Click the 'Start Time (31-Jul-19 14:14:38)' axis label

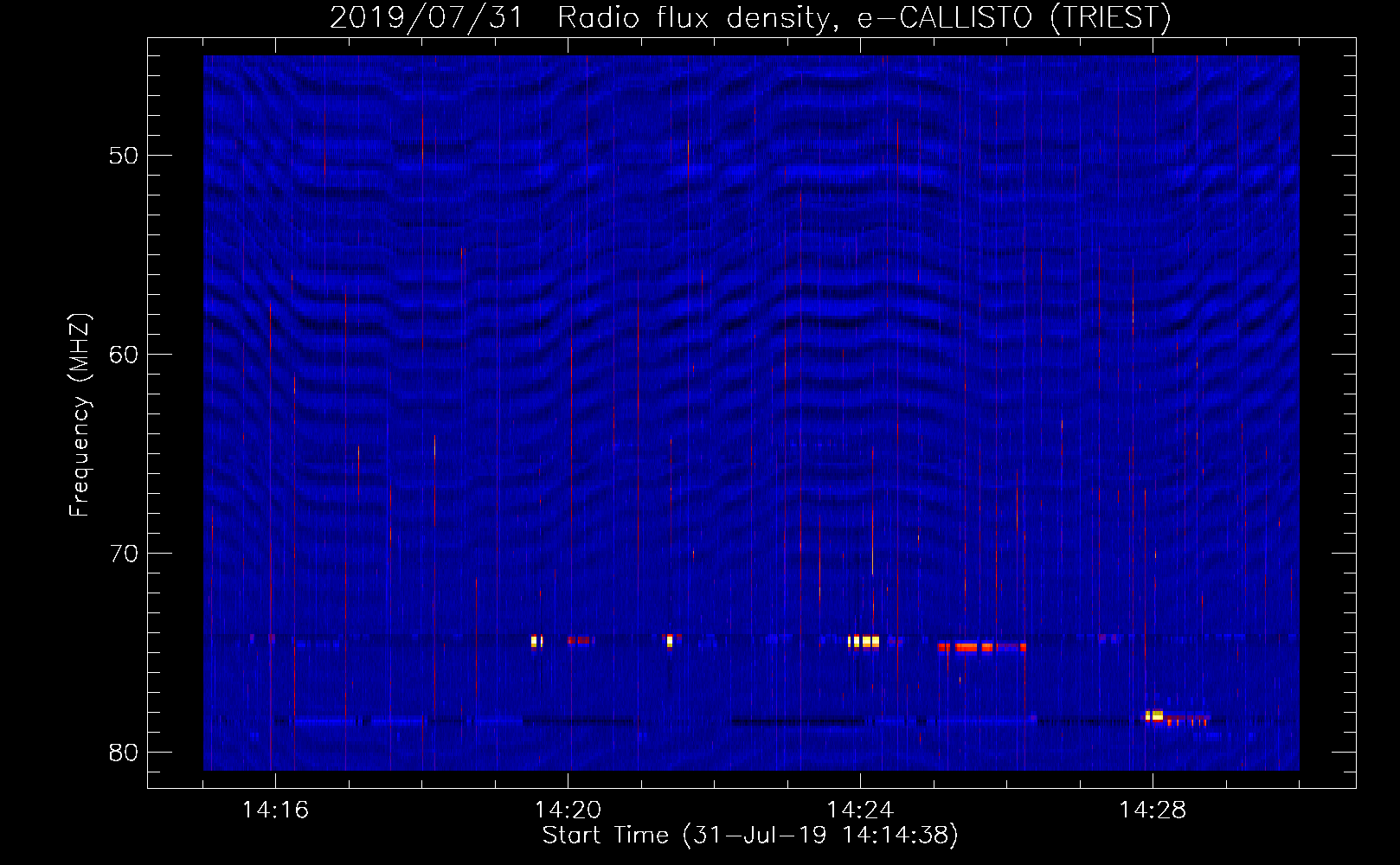point(750,836)
